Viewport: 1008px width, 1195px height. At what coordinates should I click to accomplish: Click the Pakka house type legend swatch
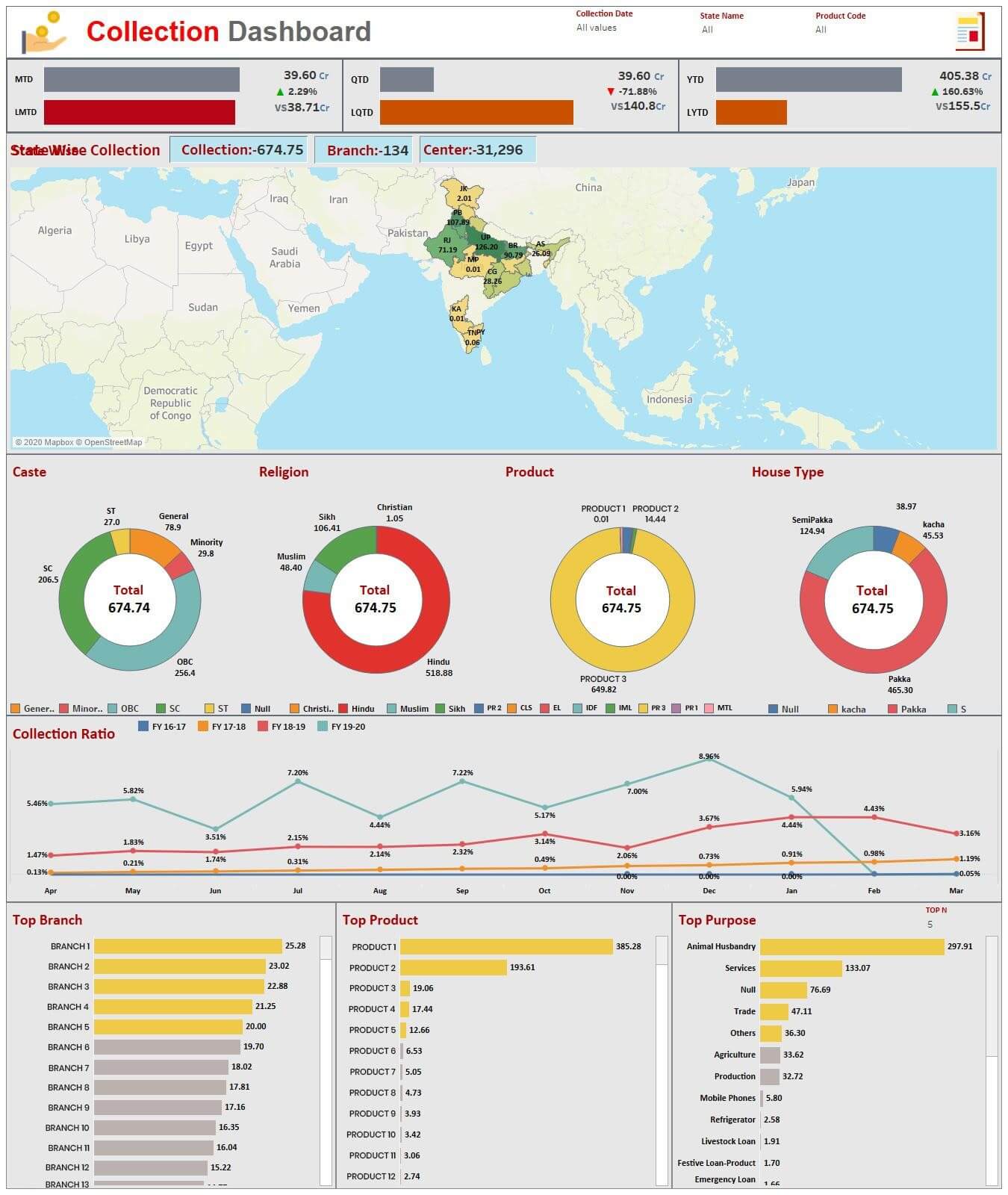893,710
